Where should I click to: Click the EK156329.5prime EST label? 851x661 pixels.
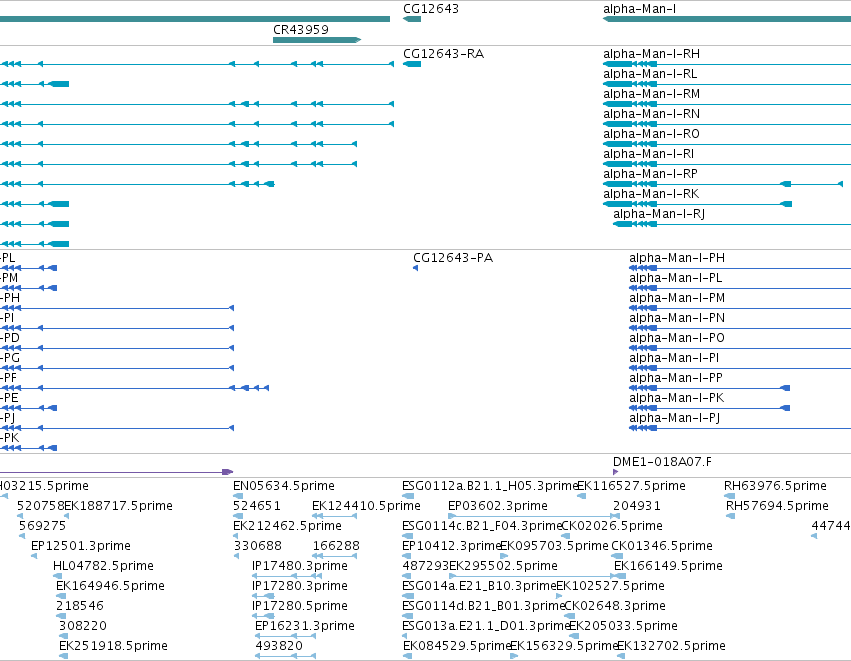564,646
